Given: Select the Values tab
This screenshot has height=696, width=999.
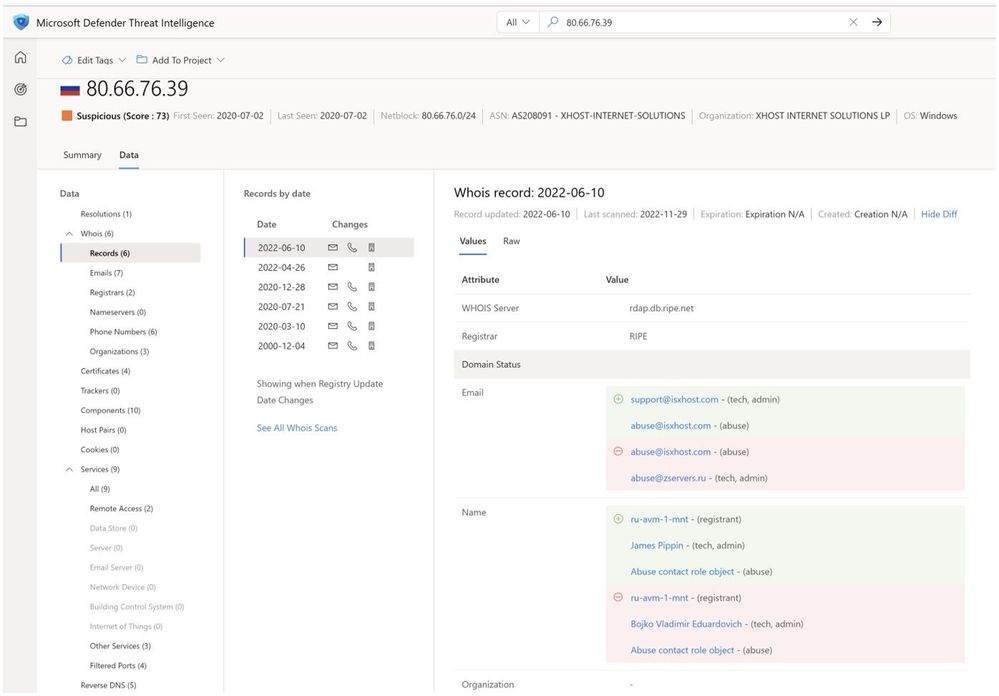Looking at the screenshot, I should (473, 241).
